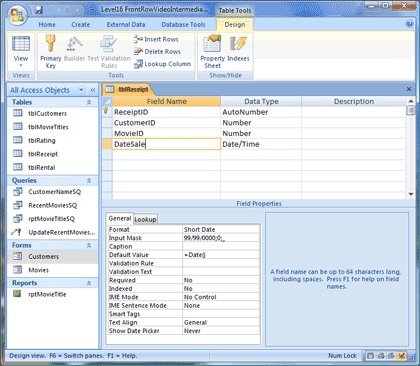Open Quick Access Toolbar customize dropdown

tap(91, 10)
